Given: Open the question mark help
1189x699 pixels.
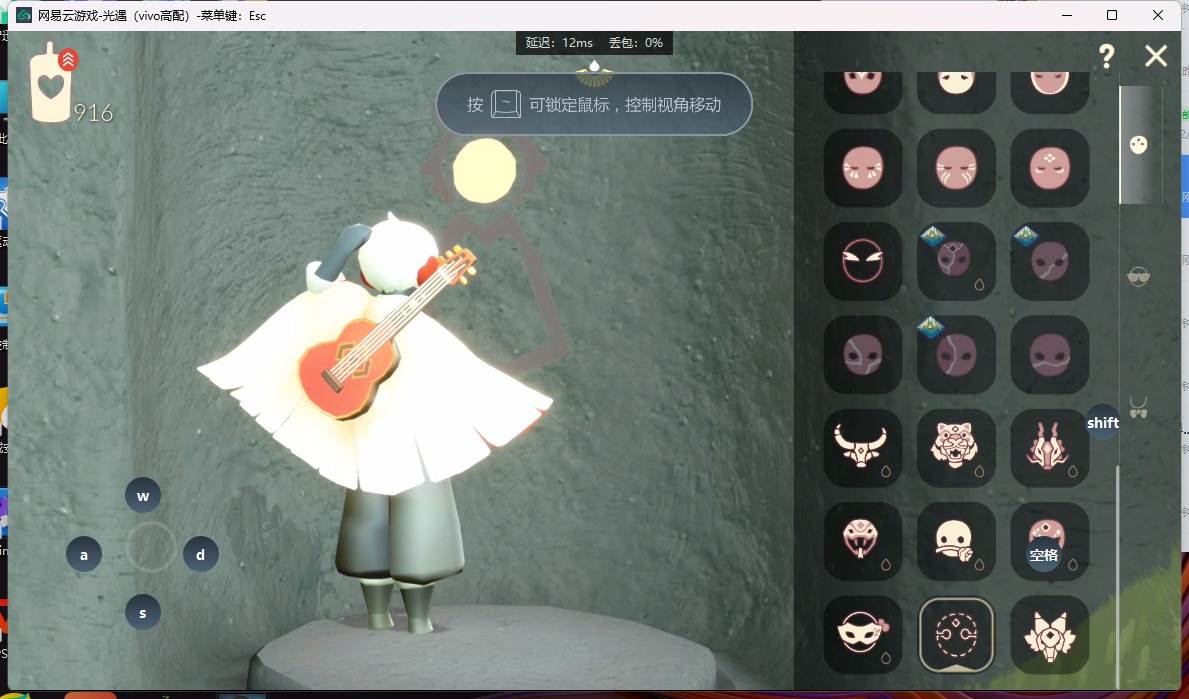Looking at the screenshot, I should point(1106,55).
